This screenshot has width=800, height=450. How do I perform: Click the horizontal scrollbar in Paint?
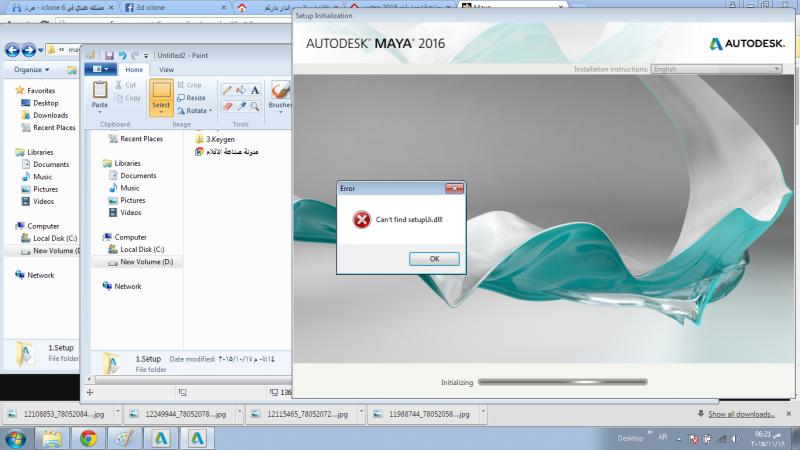tap(193, 380)
